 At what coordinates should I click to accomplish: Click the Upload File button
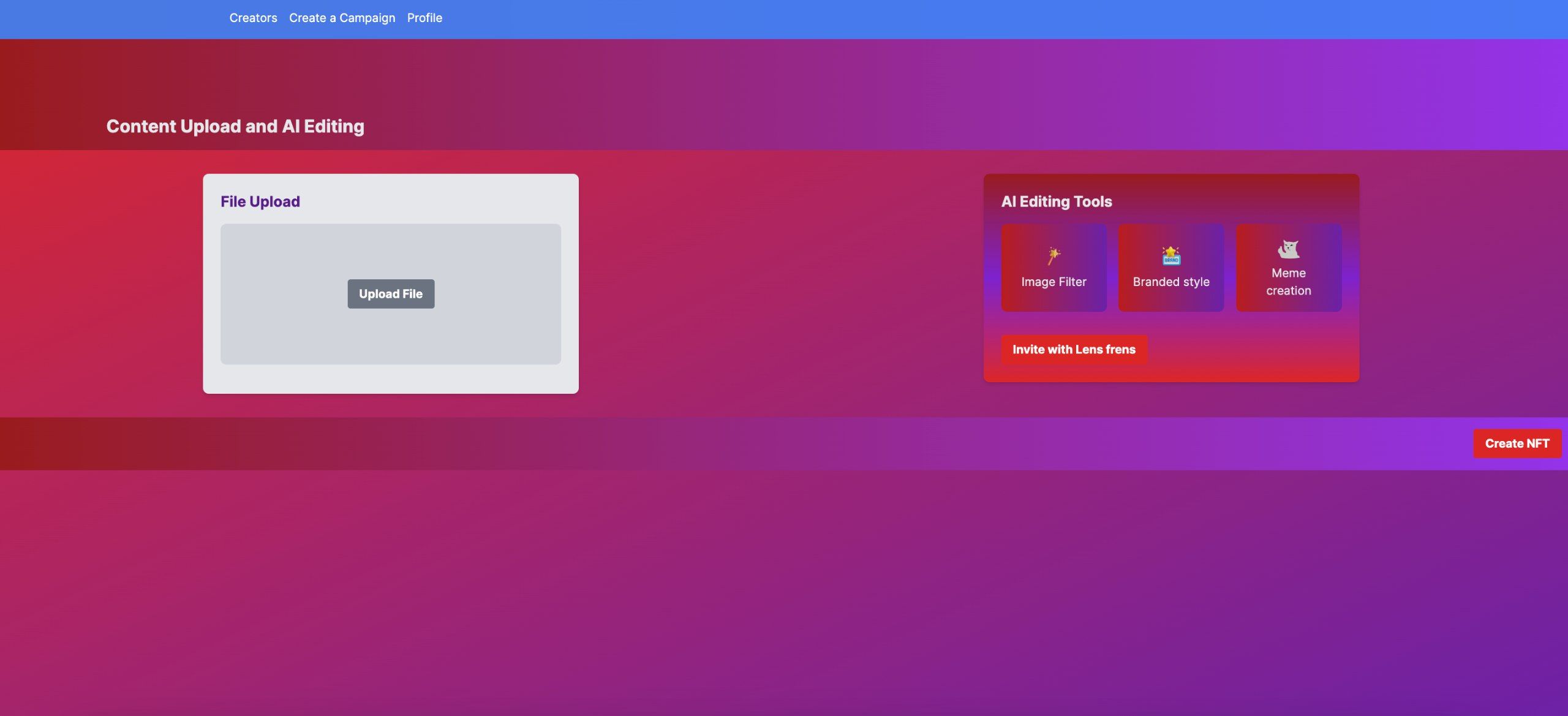391,294
